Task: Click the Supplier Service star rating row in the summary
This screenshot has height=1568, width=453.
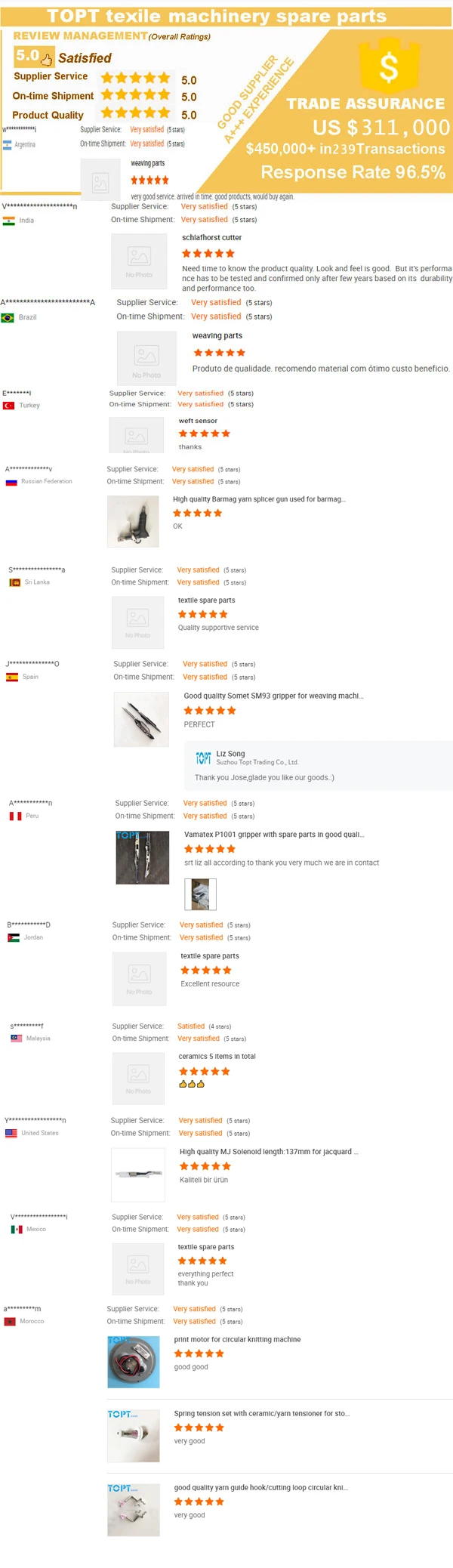Action: 136,78
